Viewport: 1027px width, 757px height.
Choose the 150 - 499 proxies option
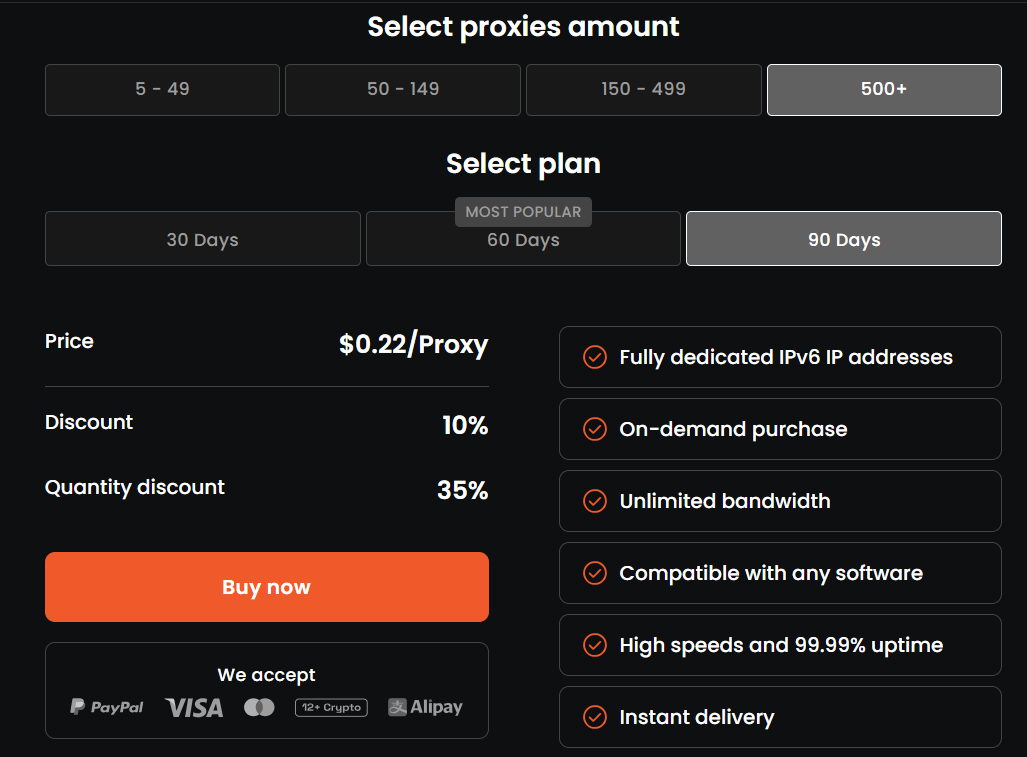click(644, 90)
